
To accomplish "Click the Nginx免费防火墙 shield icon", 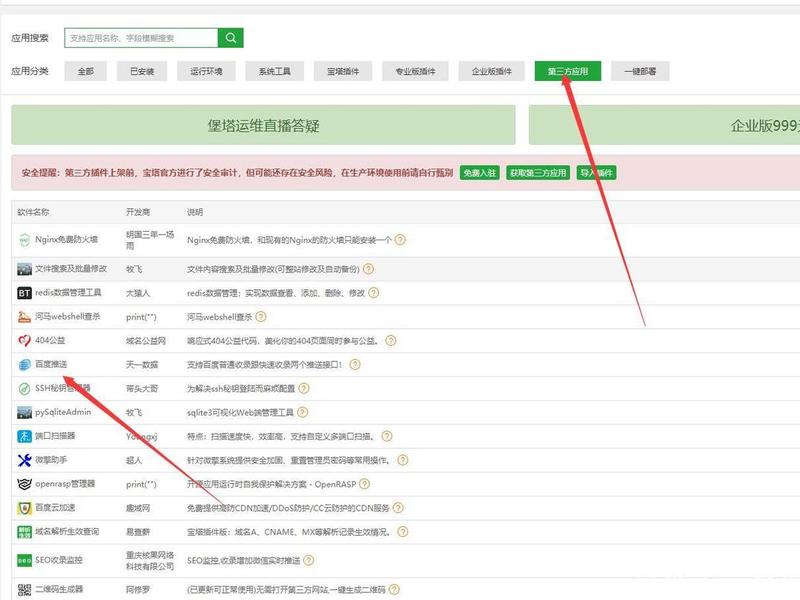I will [24, 240].
